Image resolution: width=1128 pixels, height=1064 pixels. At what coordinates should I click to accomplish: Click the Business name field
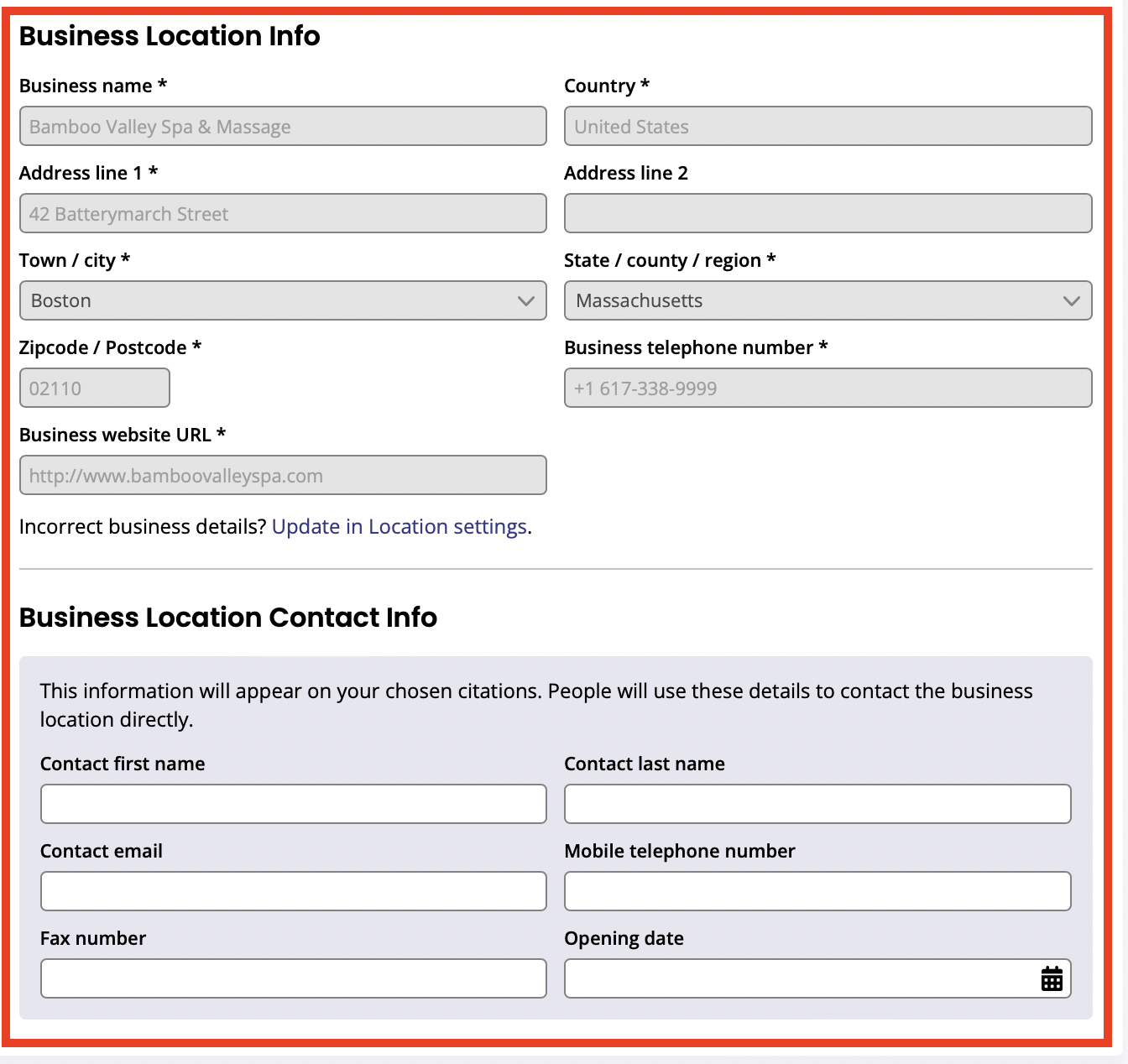[x=283, y=127]
